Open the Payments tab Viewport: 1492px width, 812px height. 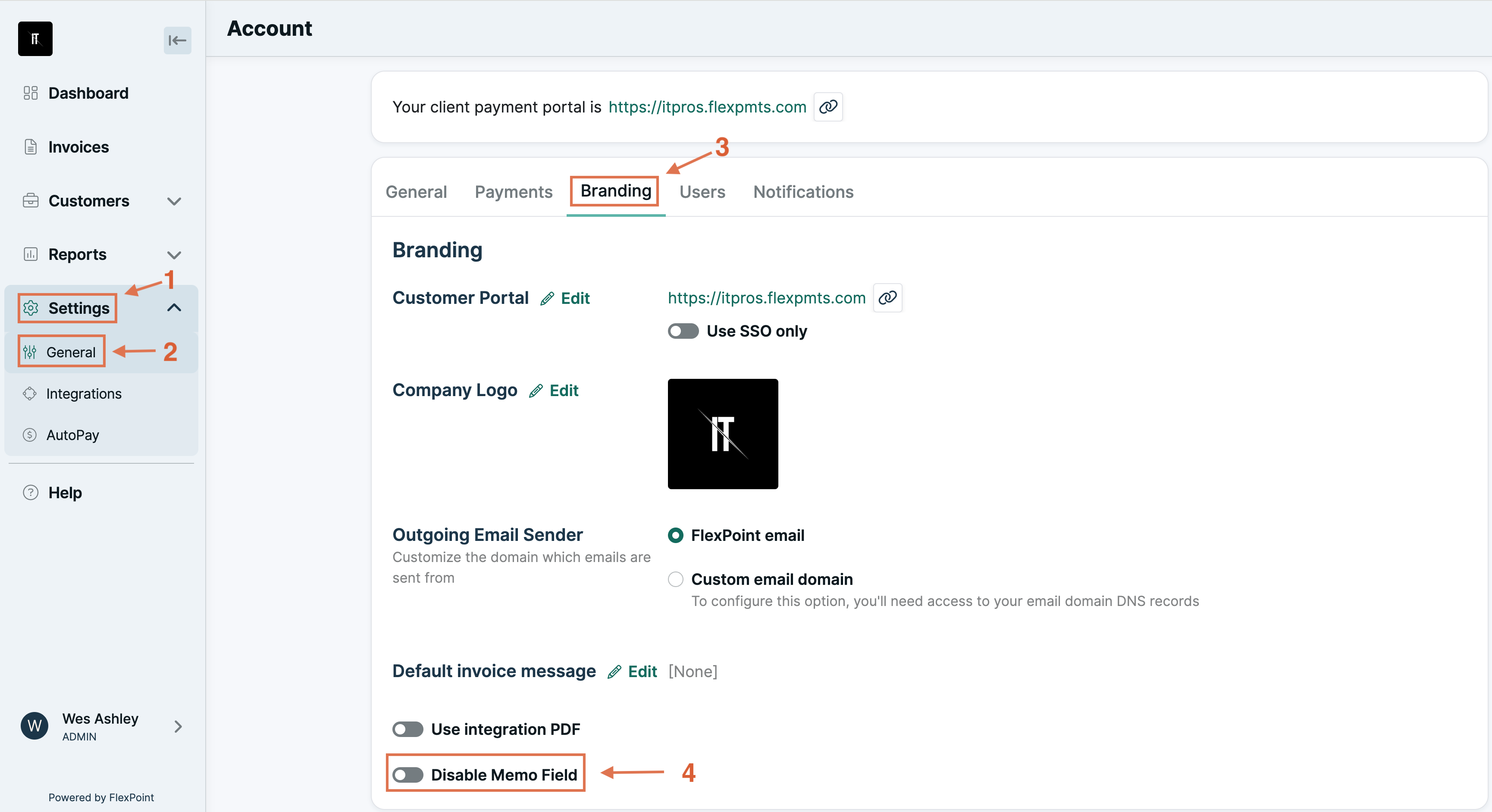pos(513,191)
